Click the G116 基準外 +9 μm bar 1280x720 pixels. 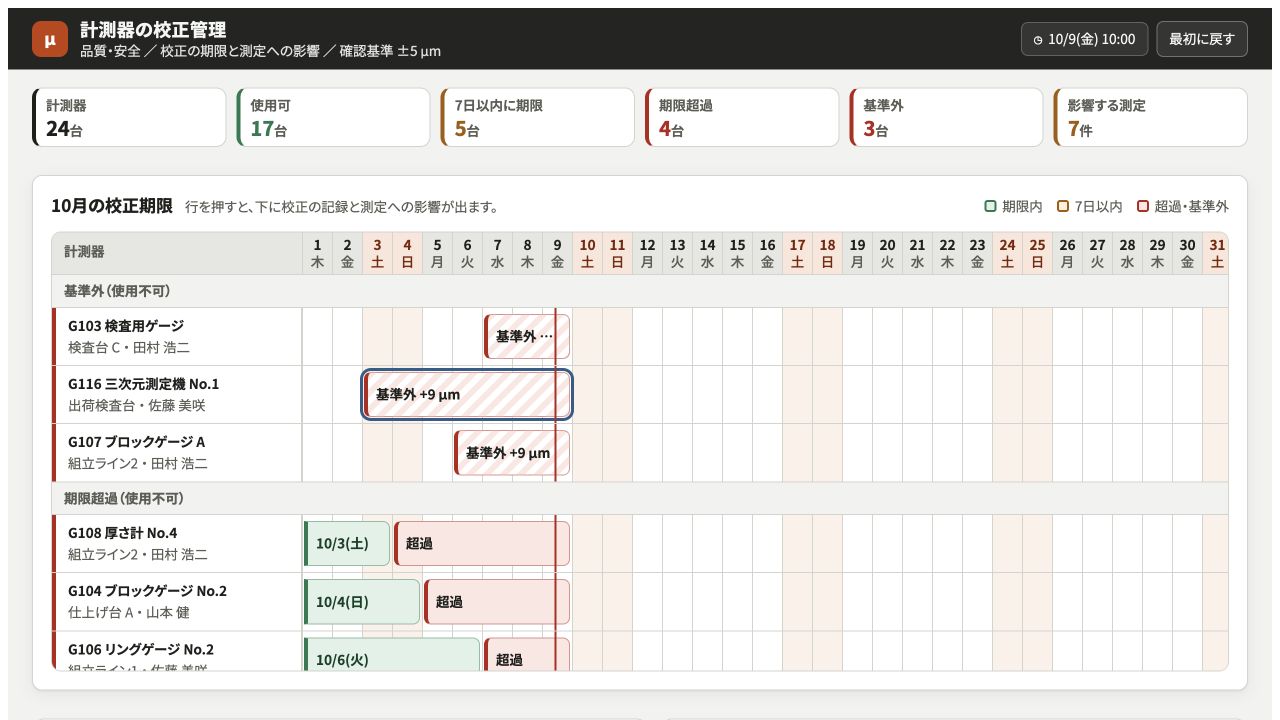pyautogui.click(x=468, y=395)
